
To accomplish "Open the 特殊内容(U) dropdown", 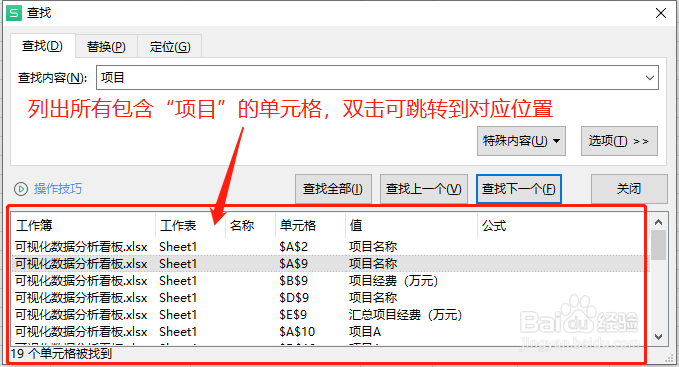I will (x=521, y=141).
